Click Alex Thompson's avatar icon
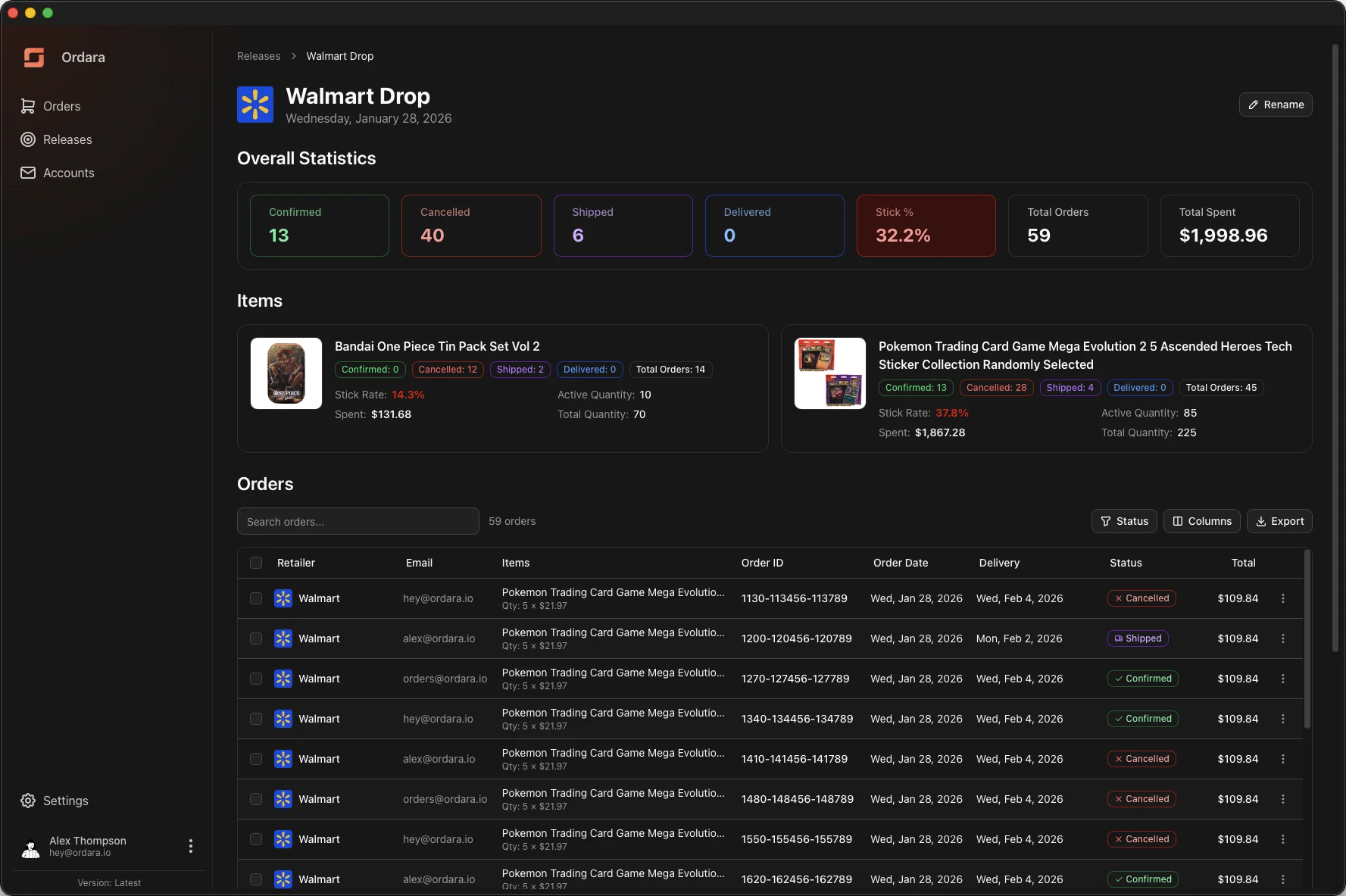This screenshot has width=1346, height=896. tap(31, 847)
